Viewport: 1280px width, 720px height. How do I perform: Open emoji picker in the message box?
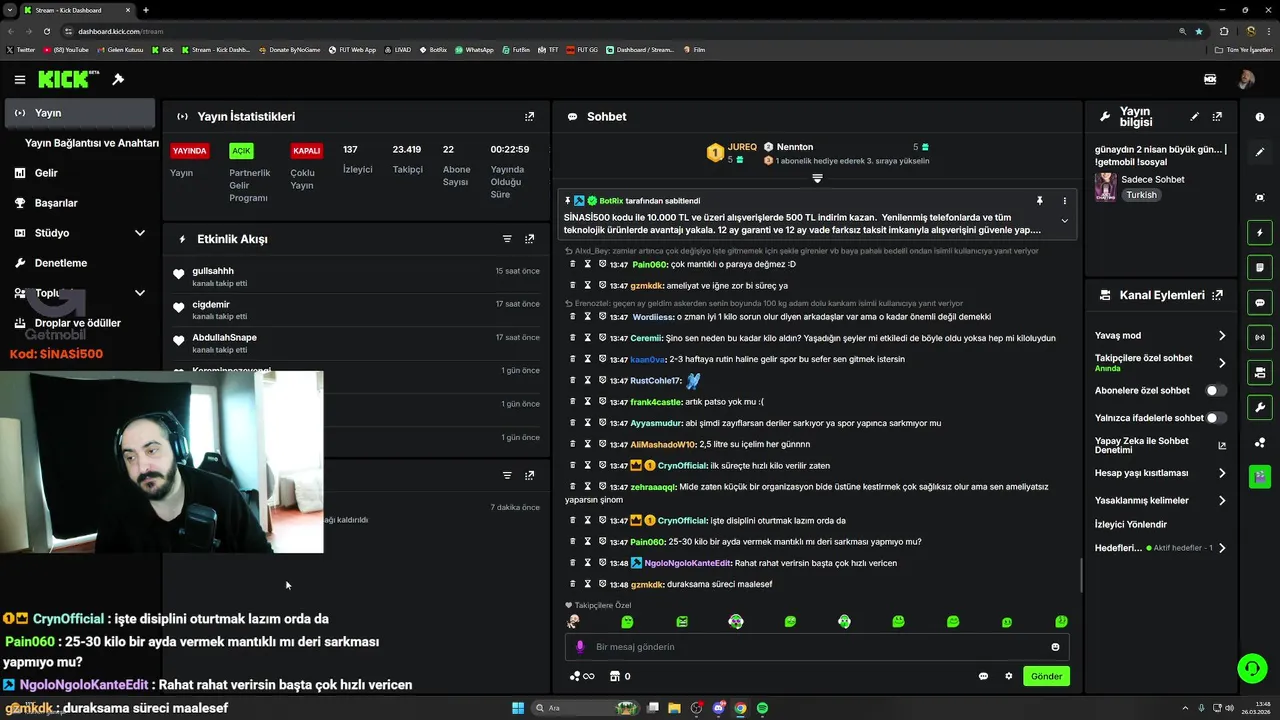[x=1055, y=647]
